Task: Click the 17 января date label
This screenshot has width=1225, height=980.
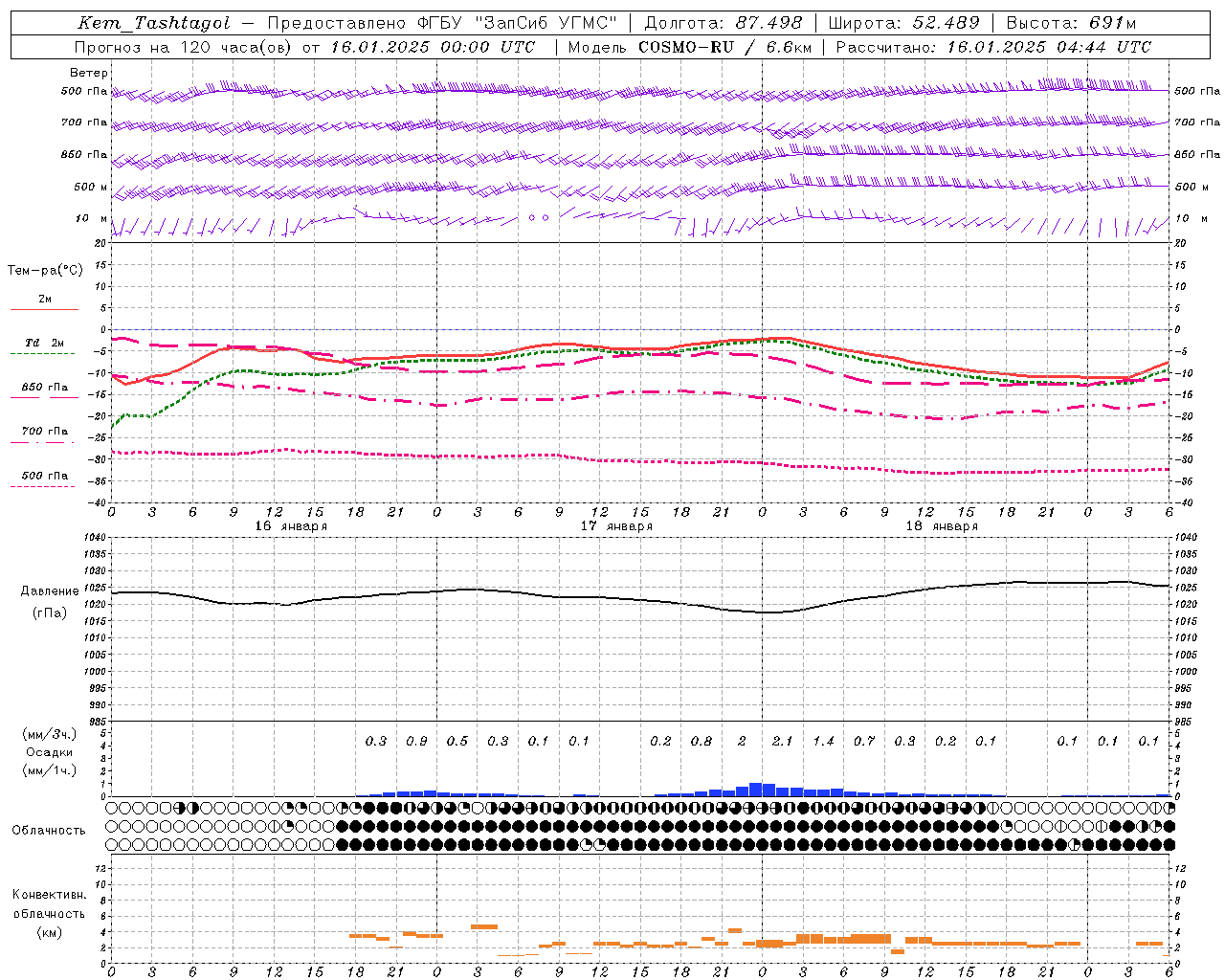Action: (616, 526)
